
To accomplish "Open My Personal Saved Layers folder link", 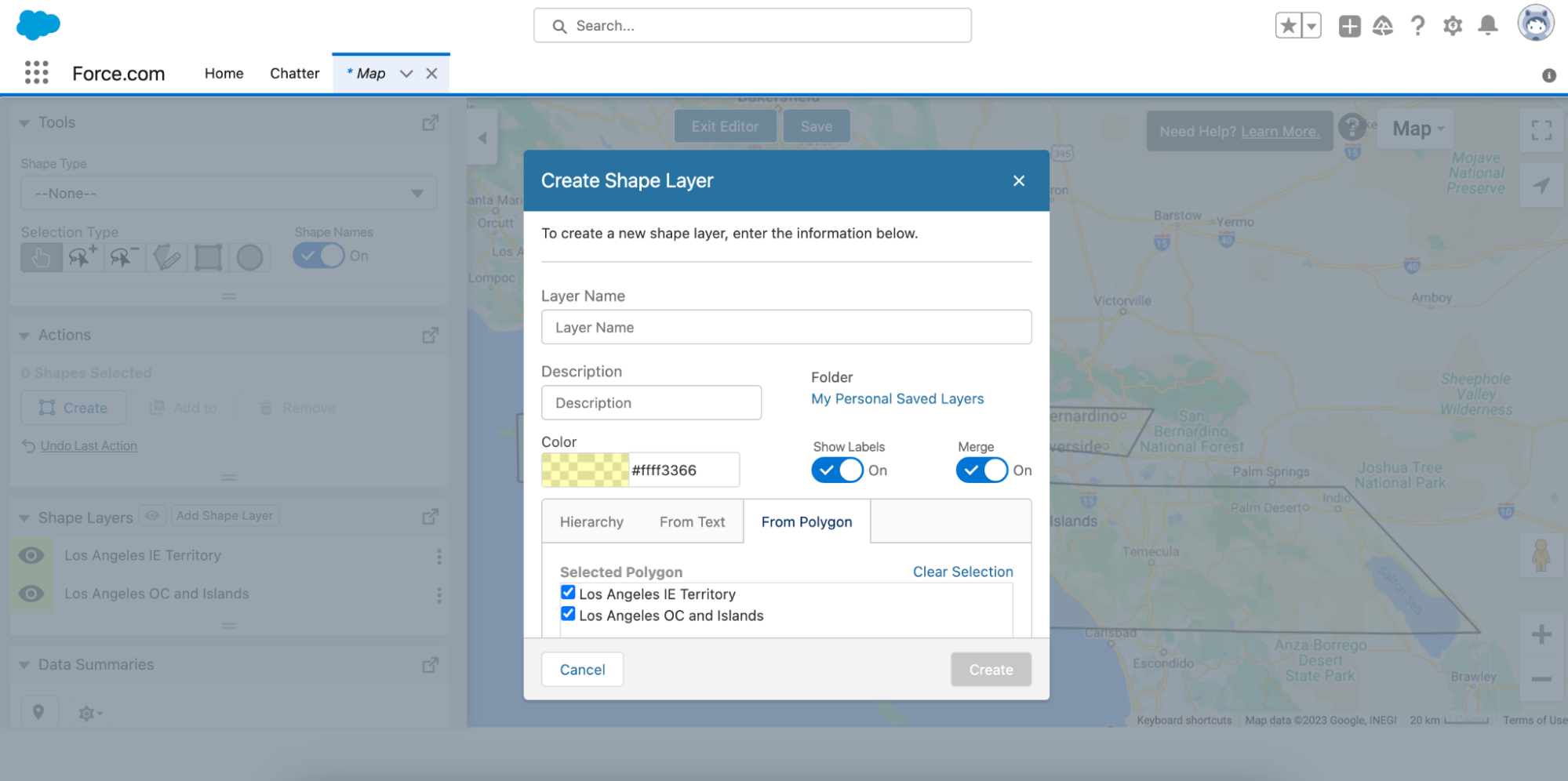I will 897,398.
